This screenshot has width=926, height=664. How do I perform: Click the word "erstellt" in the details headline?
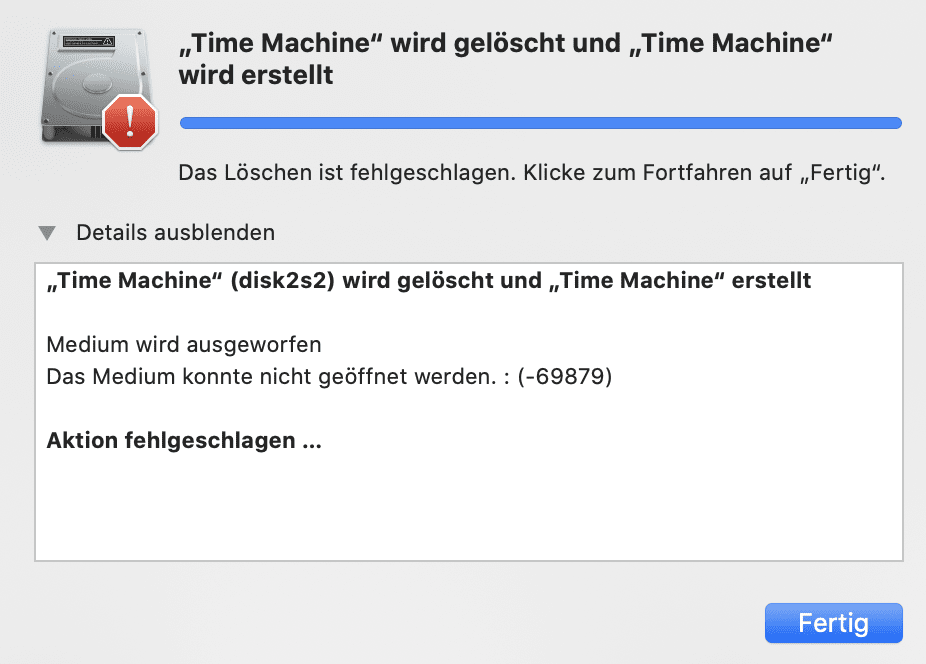(x=771, y=281)
